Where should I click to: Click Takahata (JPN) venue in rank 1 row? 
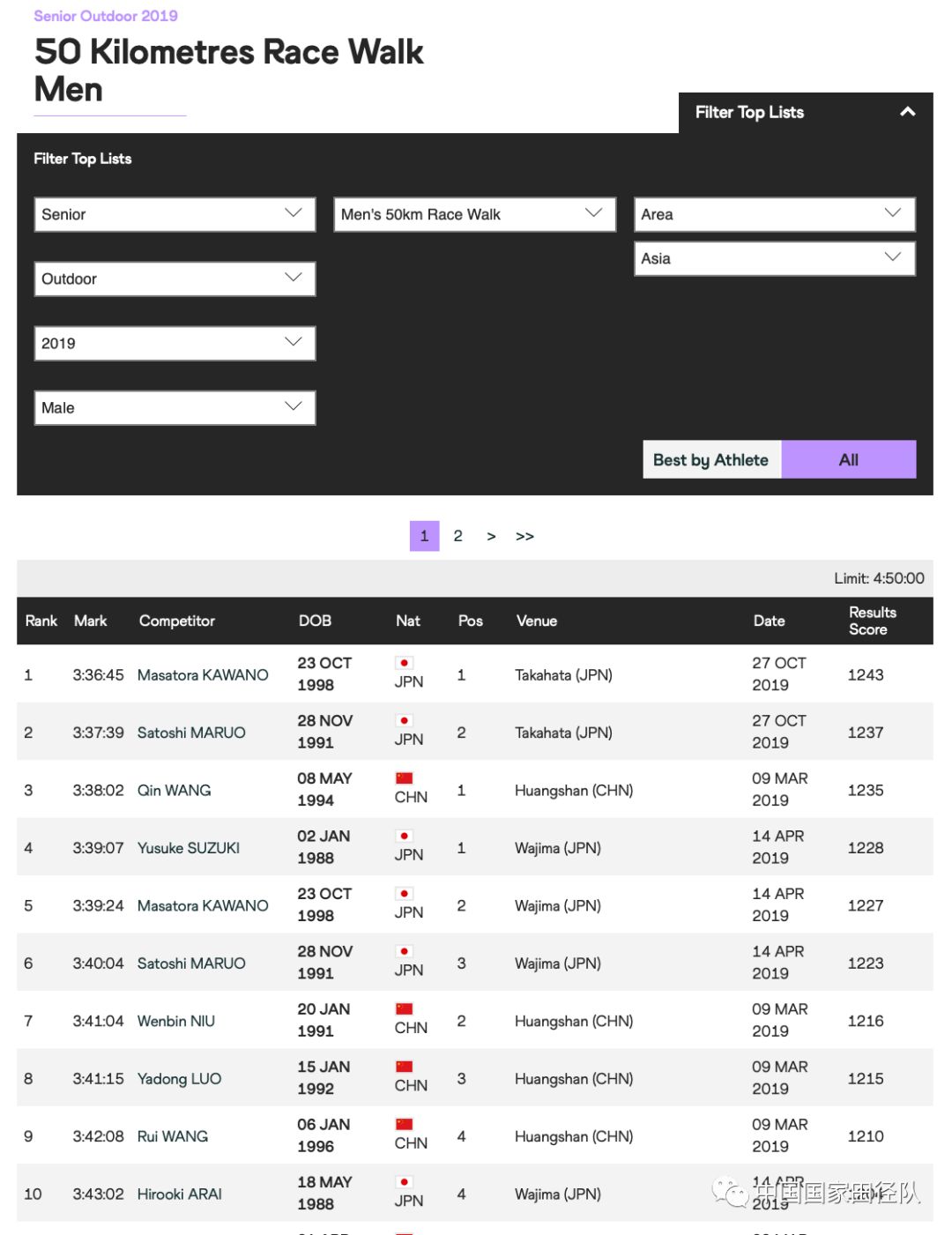563,674
